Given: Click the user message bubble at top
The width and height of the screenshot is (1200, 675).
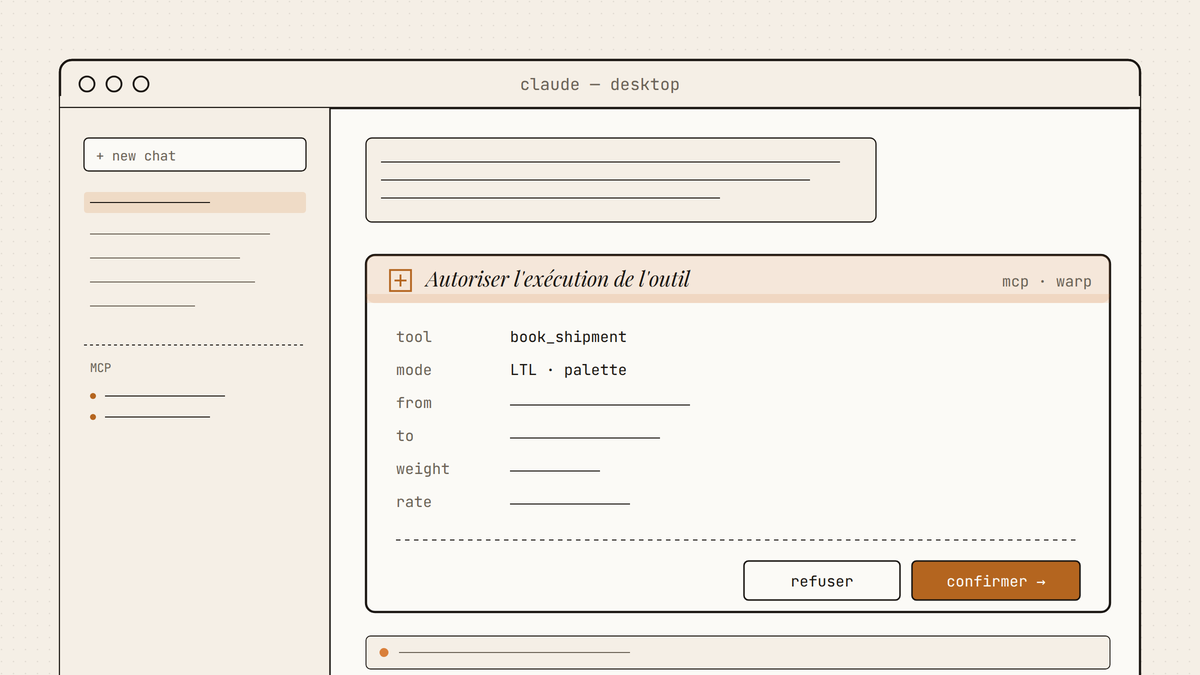Looking at the screenshot, I should [621, 180].
